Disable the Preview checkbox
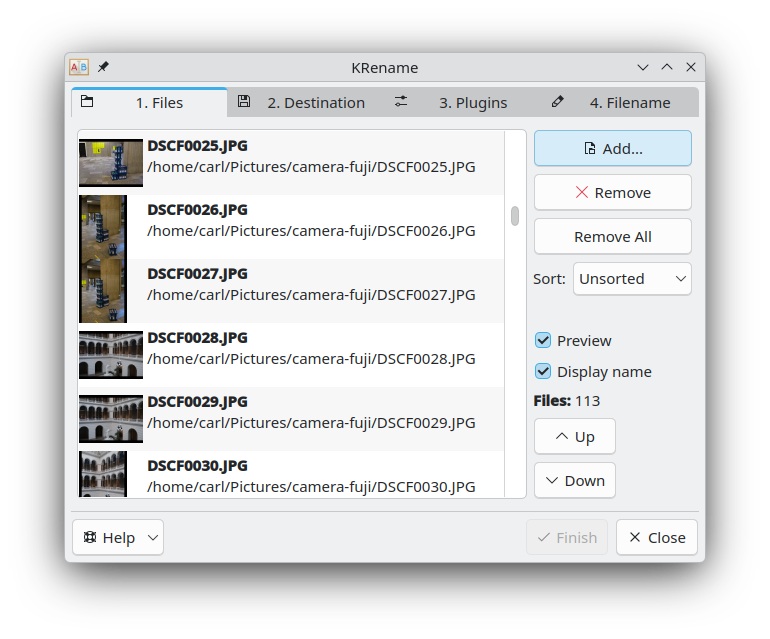Image resolution: width=770 pixels, height=639 pixels. click(x=543, y=341)
